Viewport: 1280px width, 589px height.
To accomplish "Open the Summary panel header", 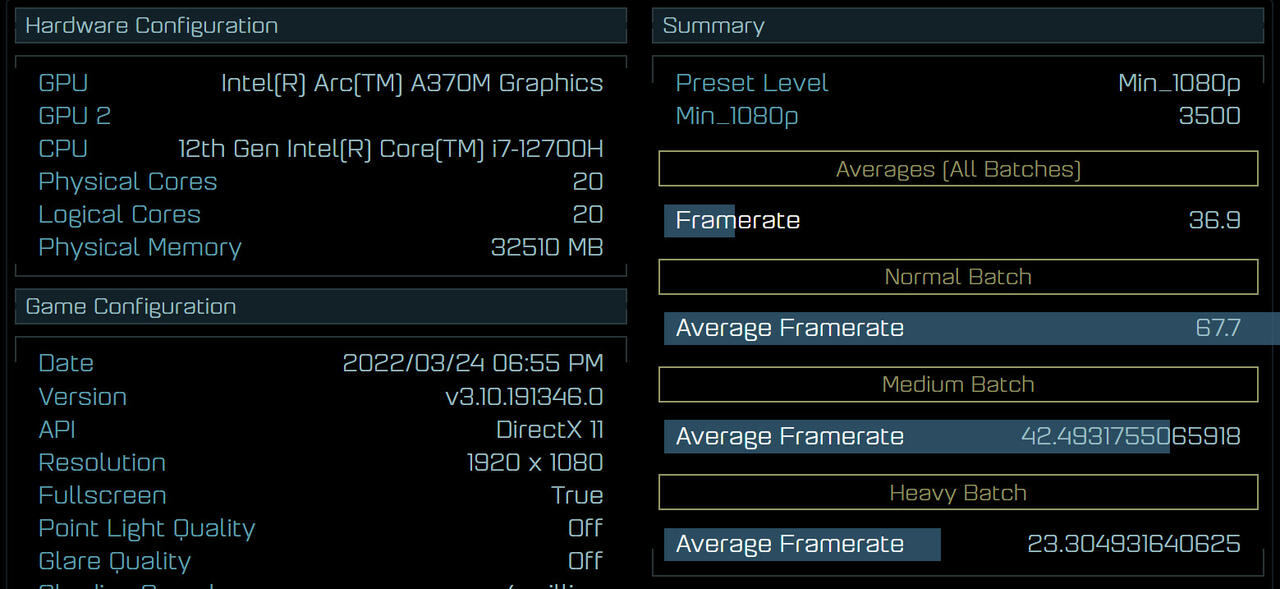I will [x=713, y=25].
